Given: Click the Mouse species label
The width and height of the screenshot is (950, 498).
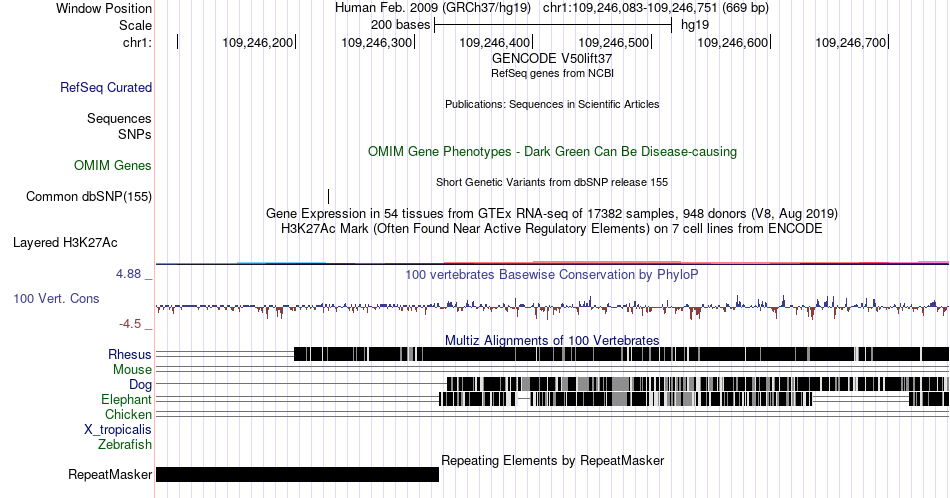Looking at the screenshot, I should click(132, 370).
